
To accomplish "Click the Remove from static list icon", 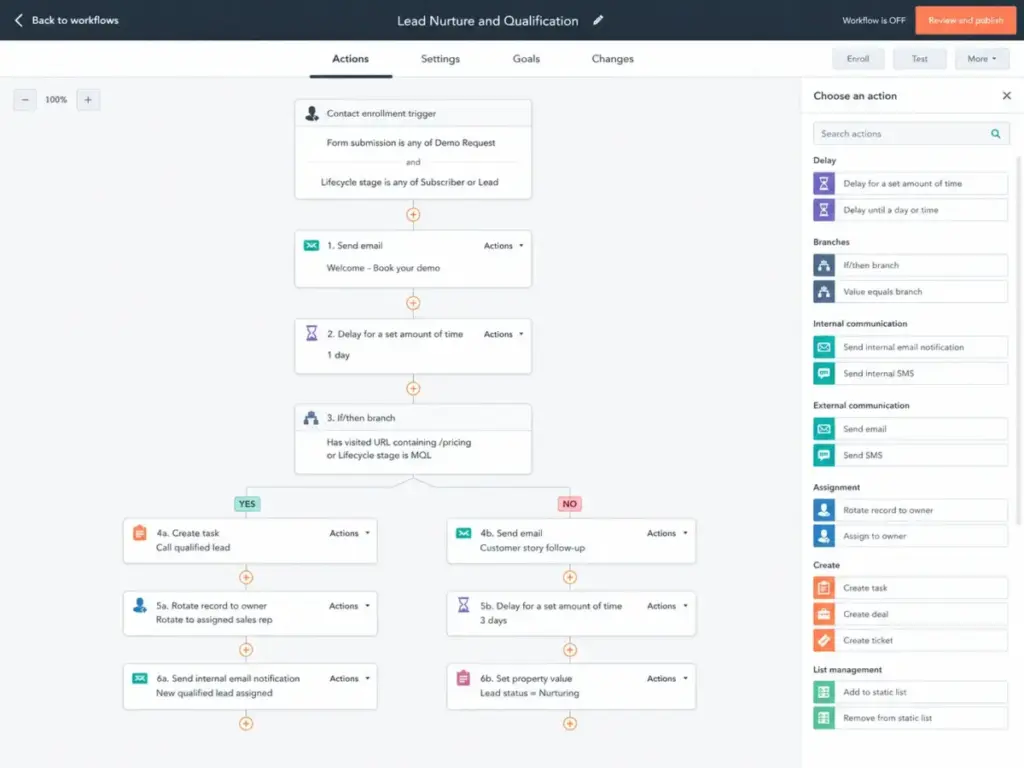I will pyautogui.click(x=824, y=718).
